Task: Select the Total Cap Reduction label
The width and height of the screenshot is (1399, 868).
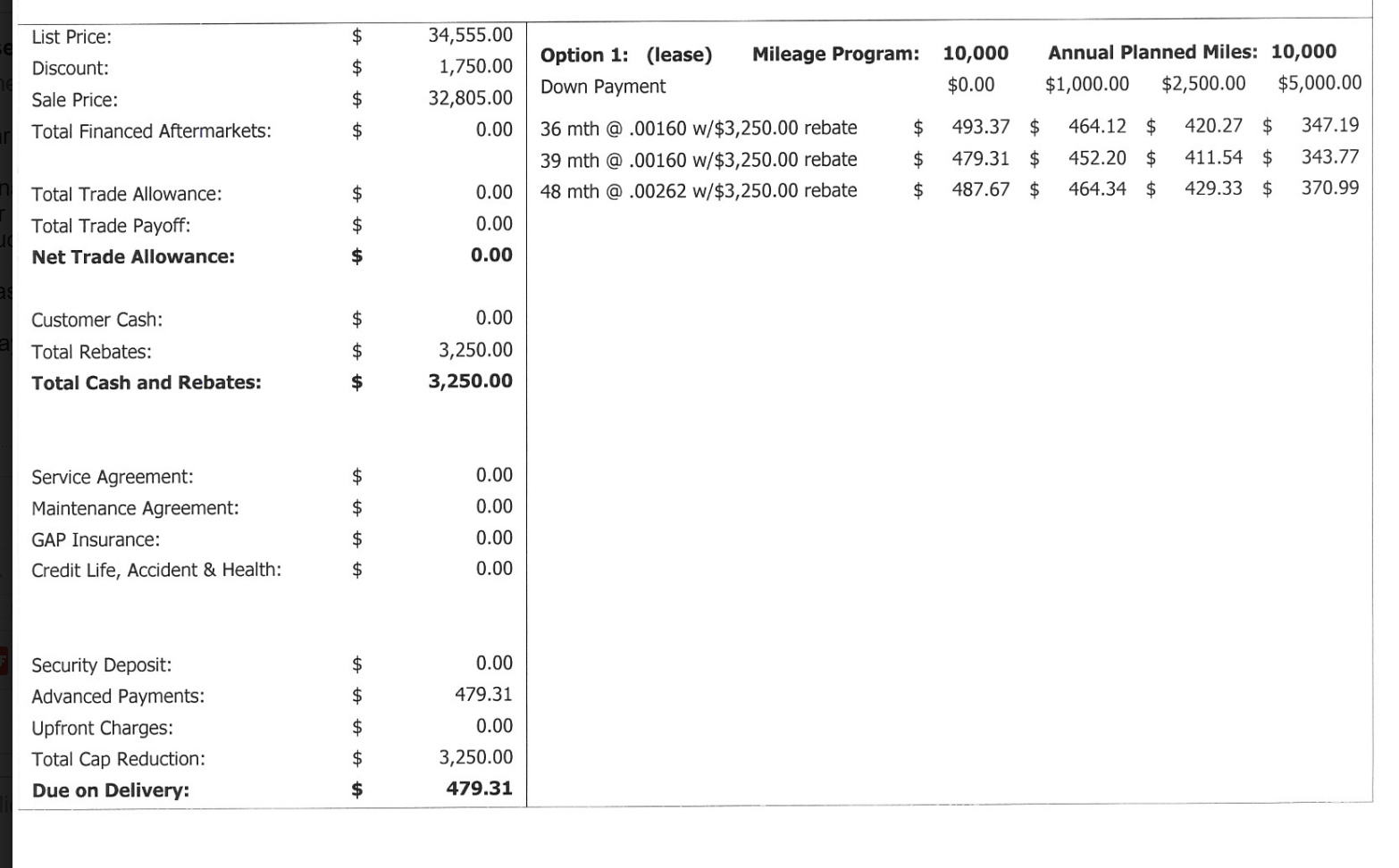Action: 118,759
